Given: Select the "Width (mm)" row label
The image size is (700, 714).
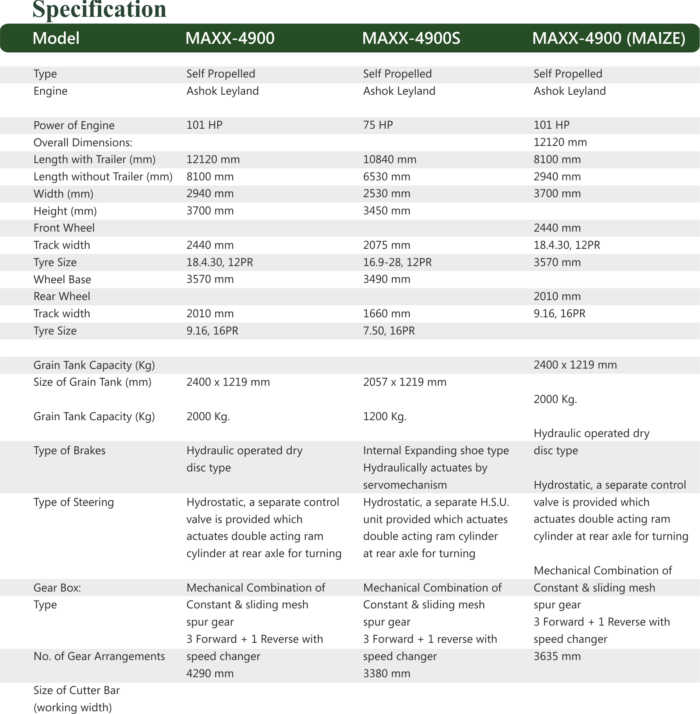Looking at the screenshot, I should [63, 194].
